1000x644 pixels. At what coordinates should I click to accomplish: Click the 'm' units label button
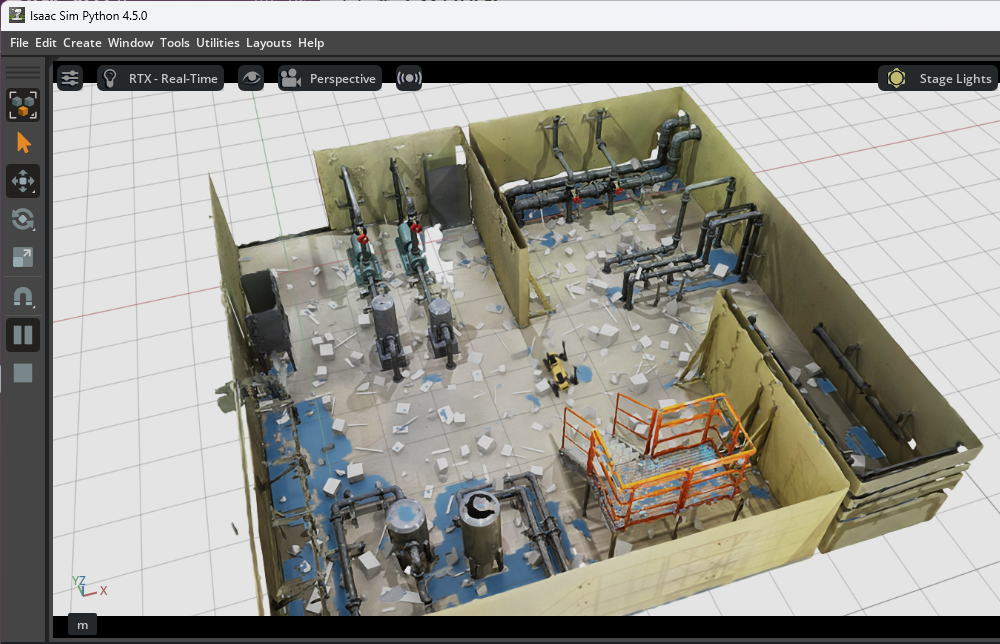(x=83, y=625)
